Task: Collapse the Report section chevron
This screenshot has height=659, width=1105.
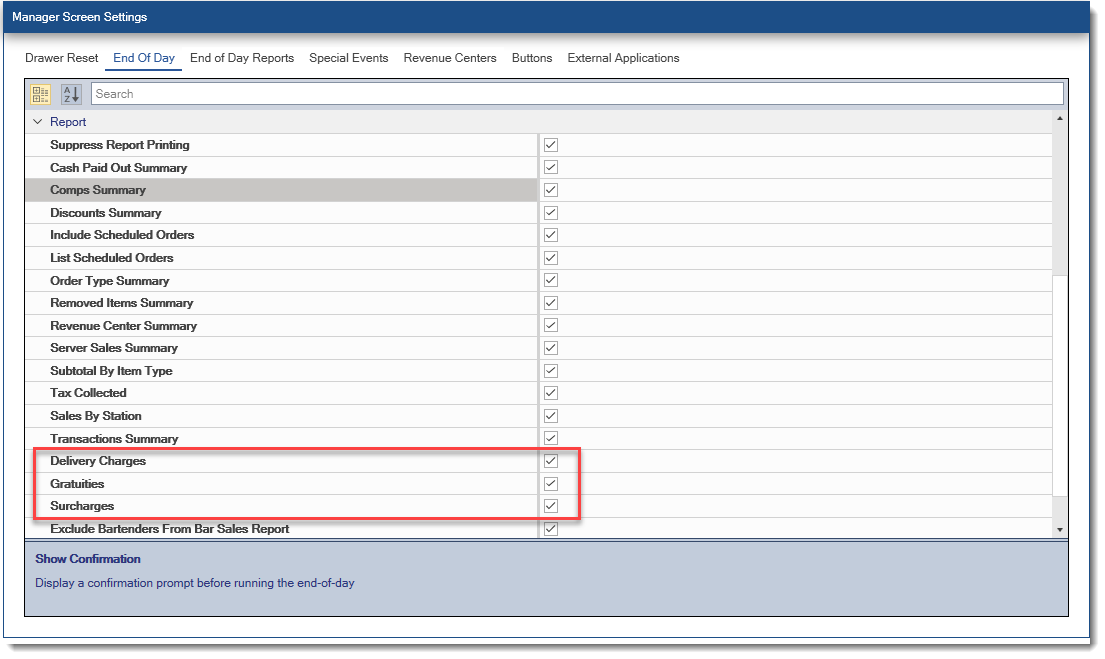Action: coord(38,122)
